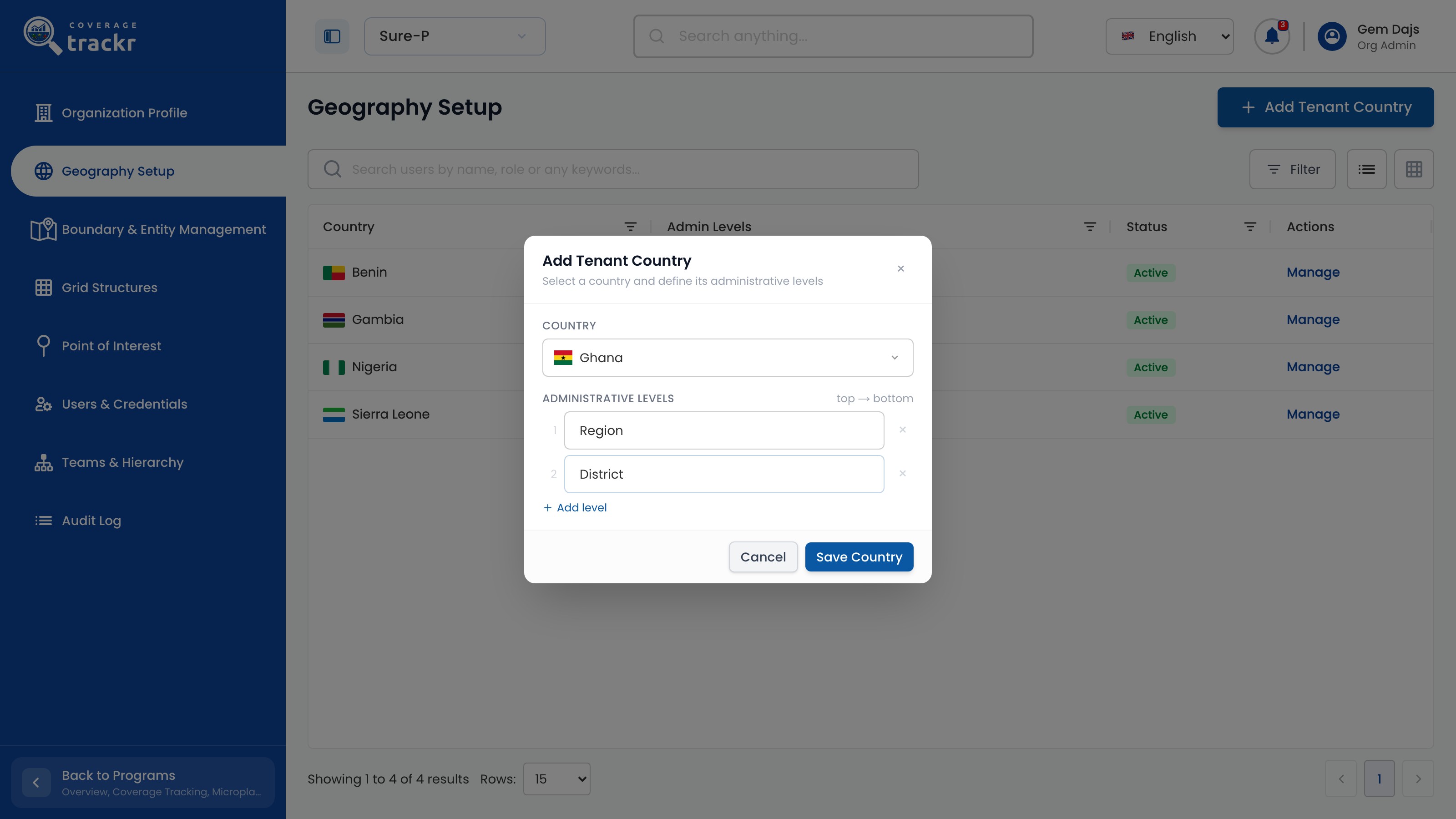Click Cancel in the dialog
The image size is (1456, 819).
tap(763, 557)
